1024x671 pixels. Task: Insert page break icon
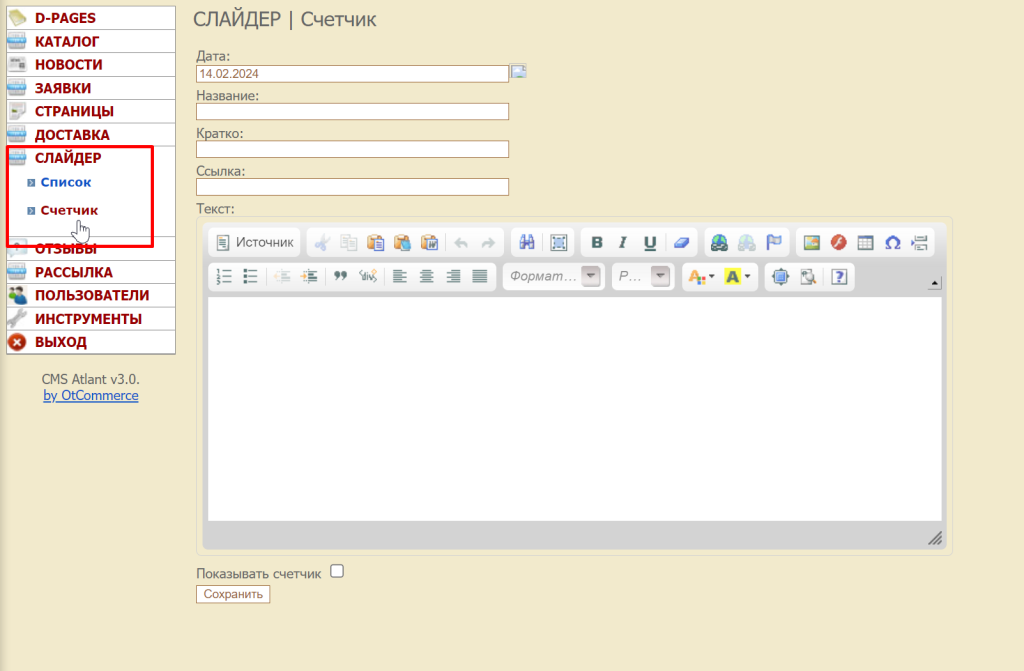coord(920,243)
